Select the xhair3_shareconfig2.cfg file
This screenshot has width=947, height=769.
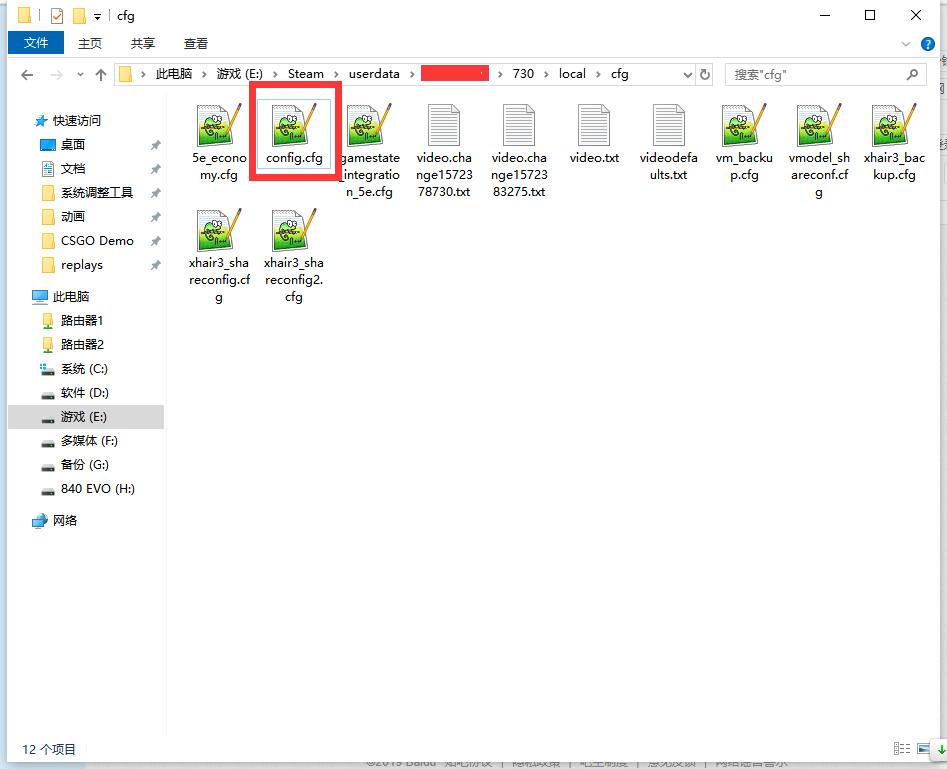click(x=294, y=256)
